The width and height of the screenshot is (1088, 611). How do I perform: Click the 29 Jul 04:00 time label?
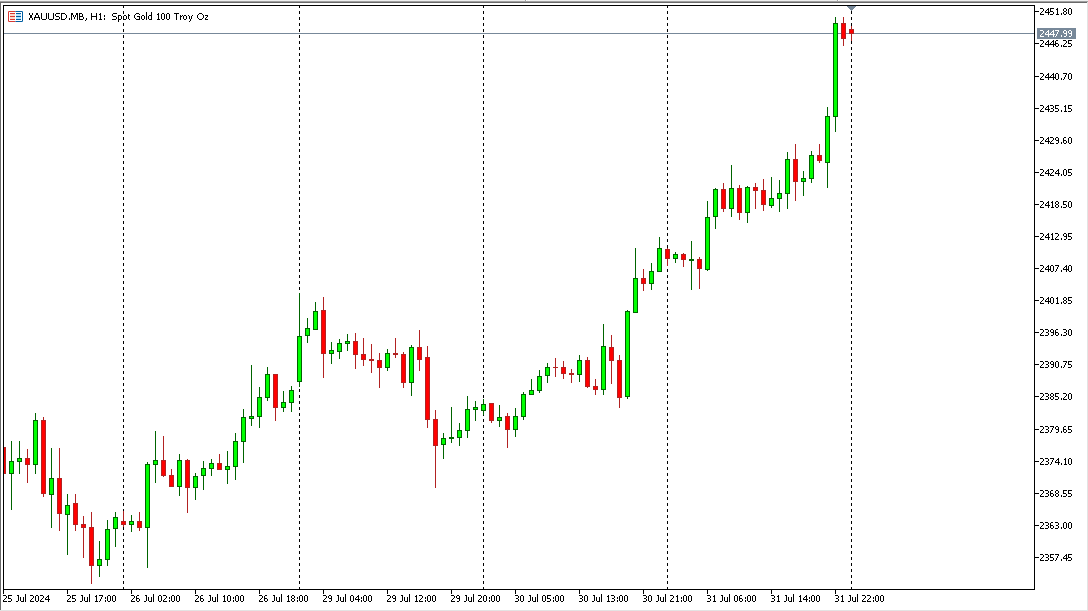[x=347, y=599]
